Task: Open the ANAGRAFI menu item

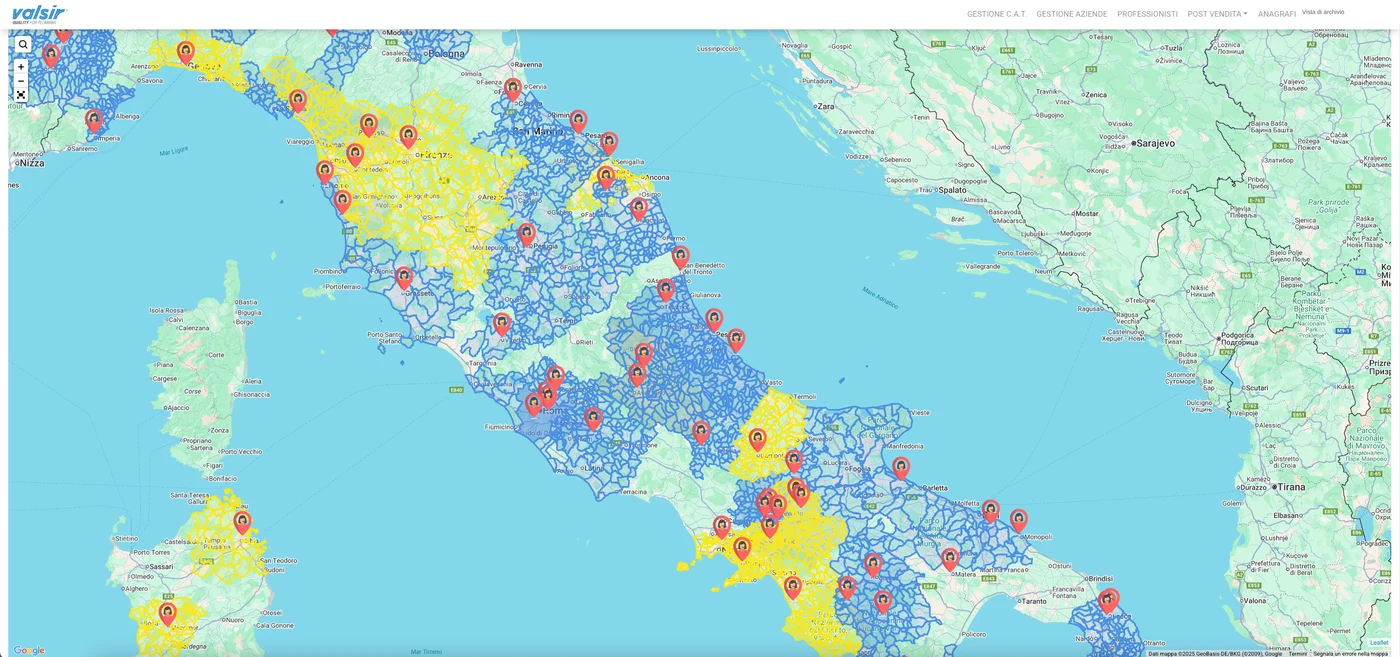Action: pyautogui.click(x=1277, y=14)
